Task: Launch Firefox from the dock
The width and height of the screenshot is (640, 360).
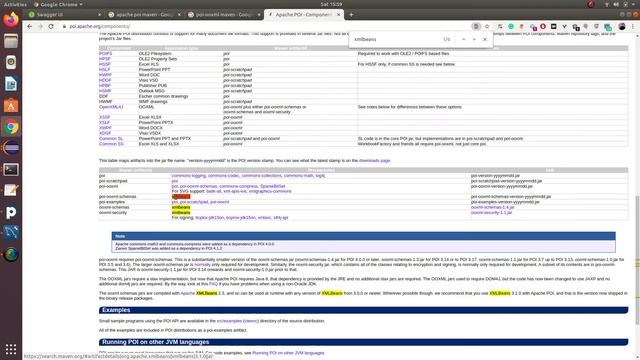Action: [11, 19]
